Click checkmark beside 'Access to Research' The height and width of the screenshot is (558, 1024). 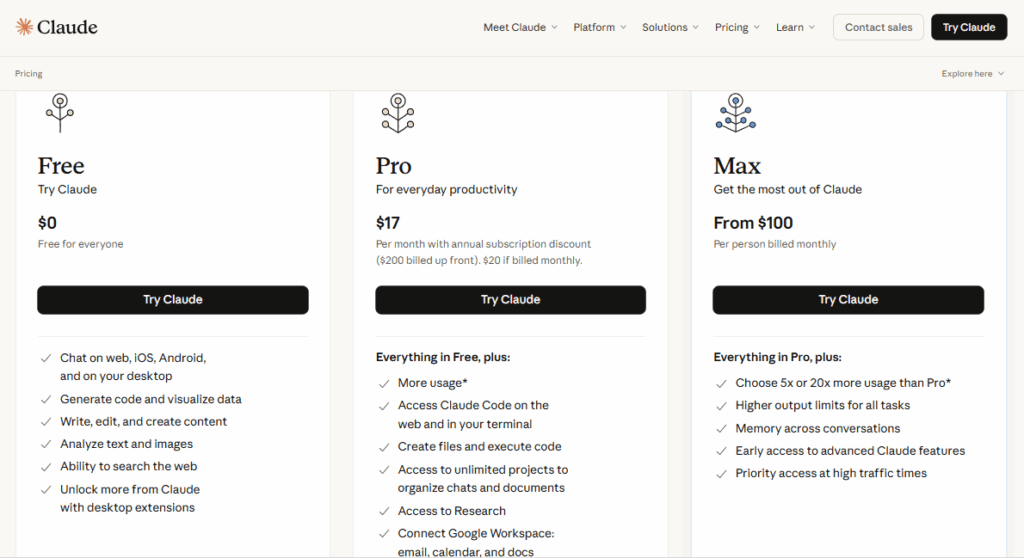(384, 511)
